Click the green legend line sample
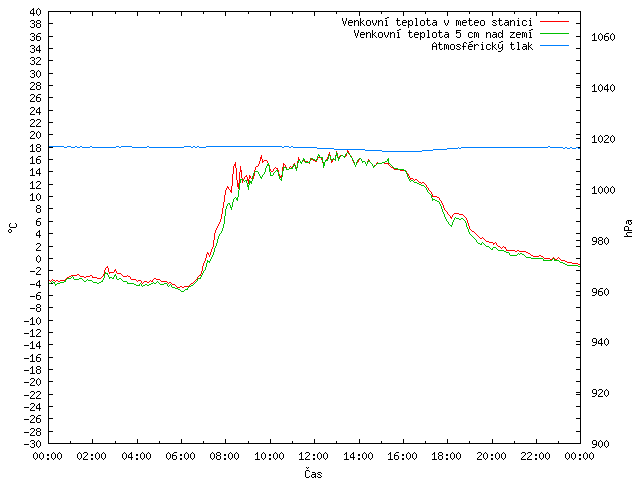This screenshot has width=640, height=480. (554, 34)
